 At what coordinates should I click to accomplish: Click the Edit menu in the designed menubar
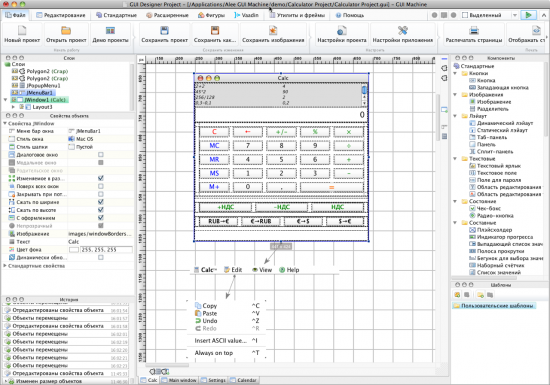click(x=233, y=270)
